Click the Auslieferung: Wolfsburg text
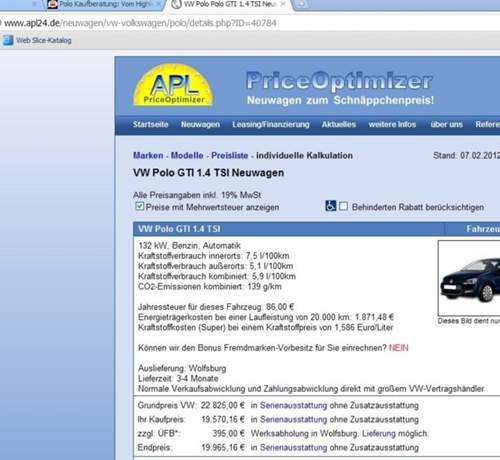Viewport: 500px width, 460px height. pos(182,368)
